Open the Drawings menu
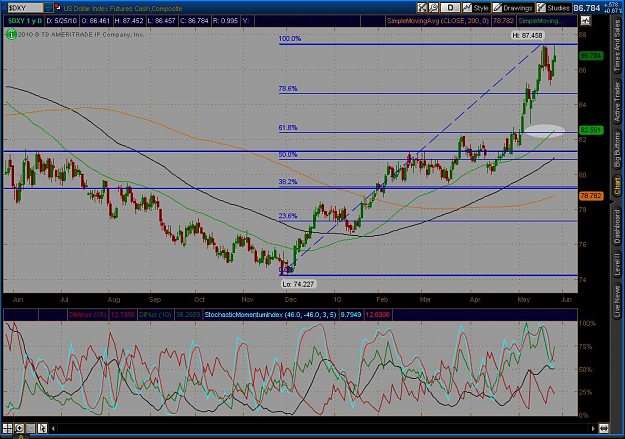The width and height of the screenshot is (625, 439). click(513, 8)
